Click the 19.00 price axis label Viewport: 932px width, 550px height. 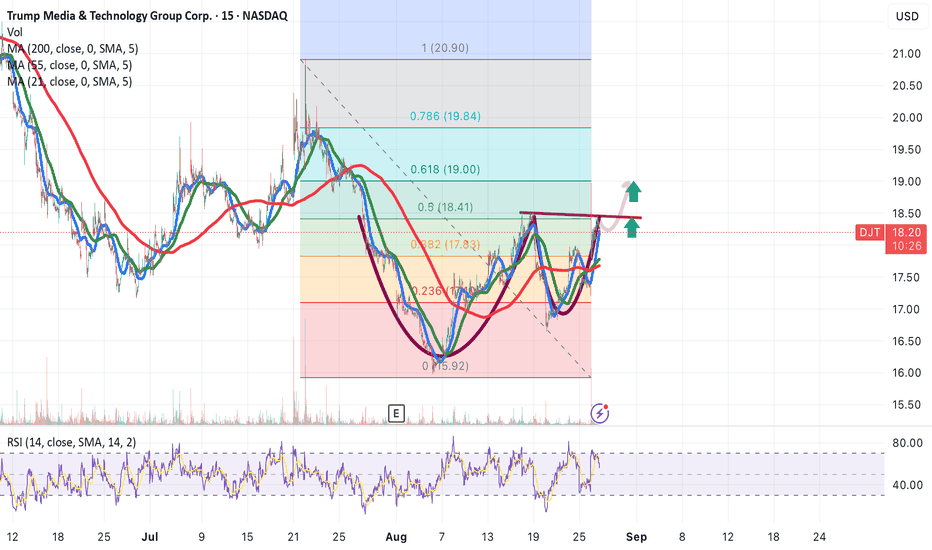coord(907,182)
